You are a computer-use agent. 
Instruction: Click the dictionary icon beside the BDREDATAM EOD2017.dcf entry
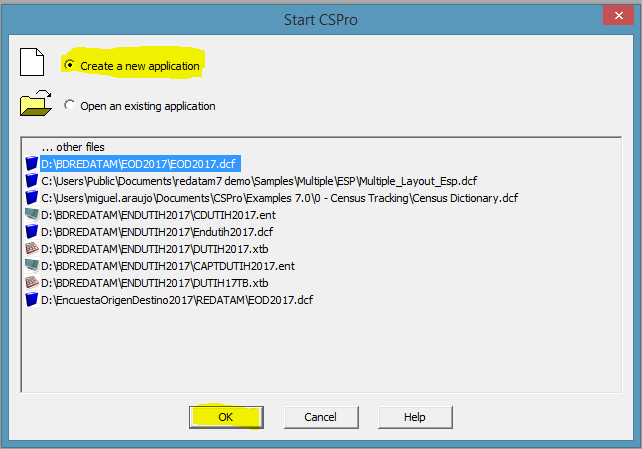32,164
